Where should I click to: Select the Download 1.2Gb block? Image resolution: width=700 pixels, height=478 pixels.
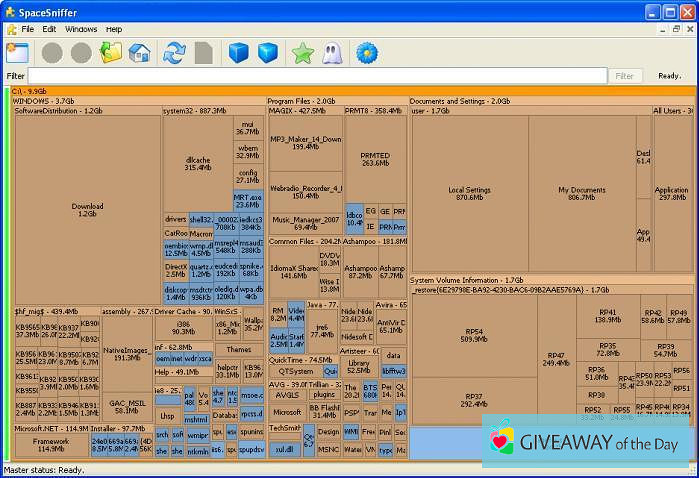point(87,210)
